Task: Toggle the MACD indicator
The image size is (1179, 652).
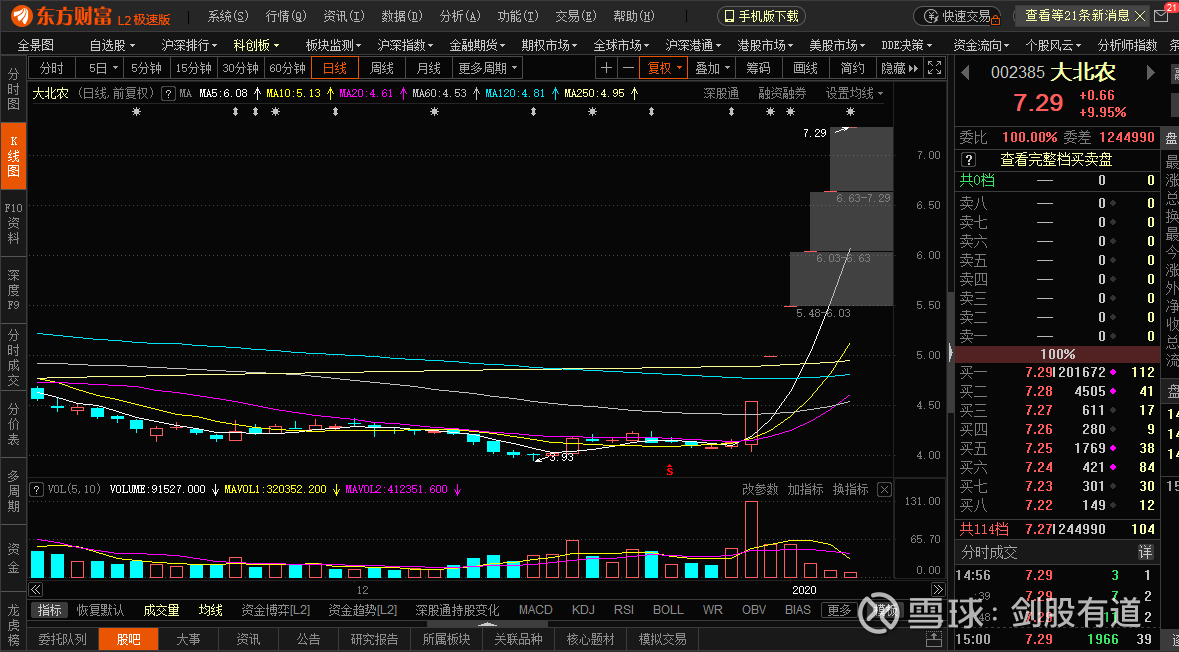Action: (535, 610)
